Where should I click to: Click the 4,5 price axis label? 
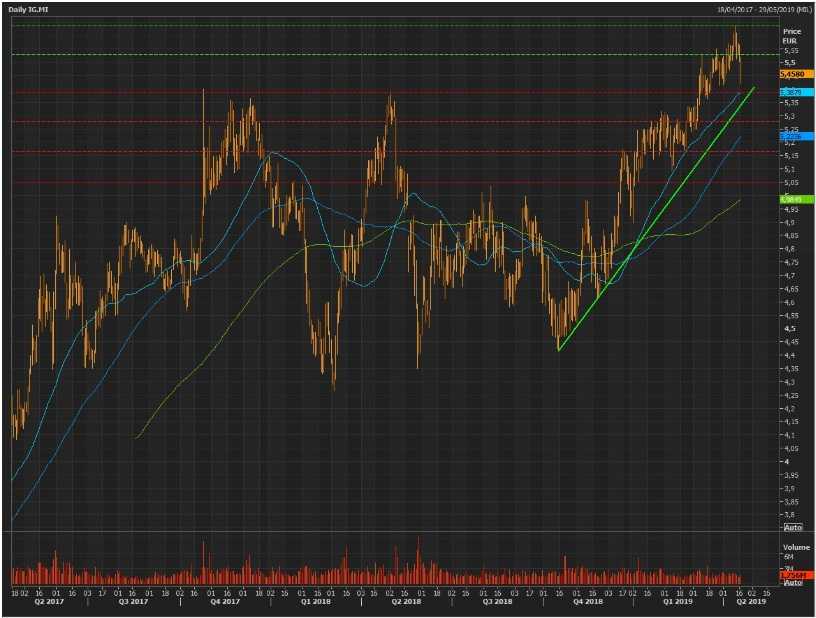click(x=789, y=328)
